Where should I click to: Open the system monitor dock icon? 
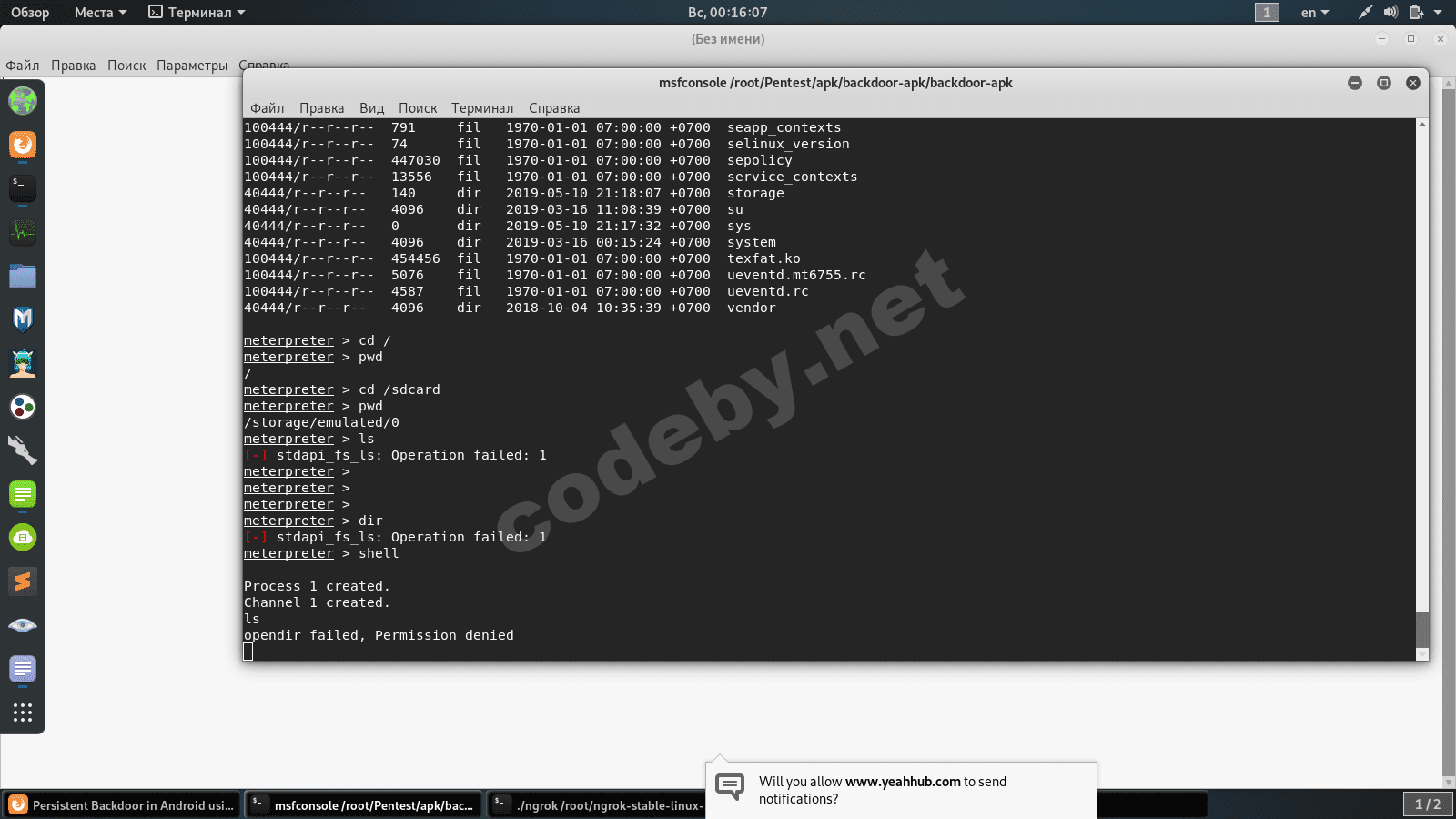coord(23,232)
